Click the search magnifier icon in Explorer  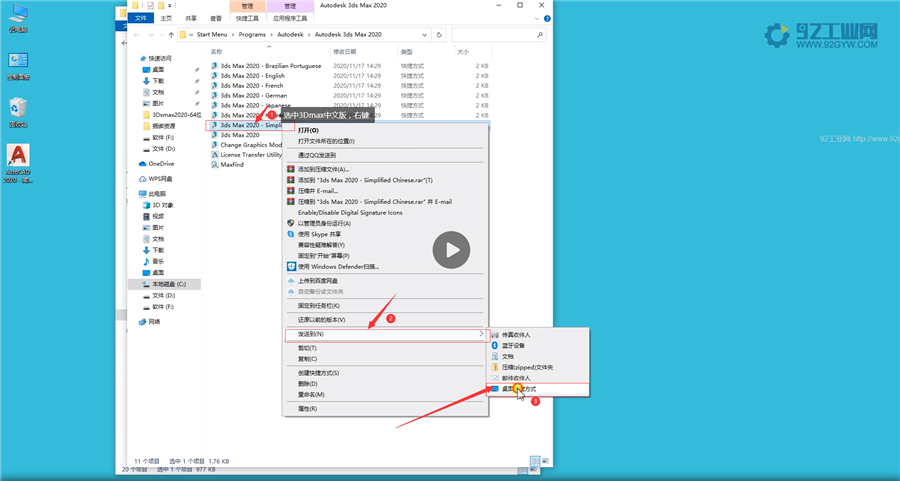point(540,34)
